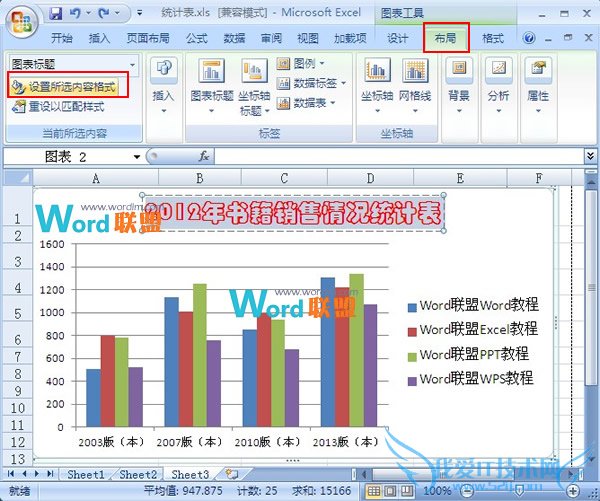Click the 坐标轴标题 axis titles icon

[x=252, y=72]
